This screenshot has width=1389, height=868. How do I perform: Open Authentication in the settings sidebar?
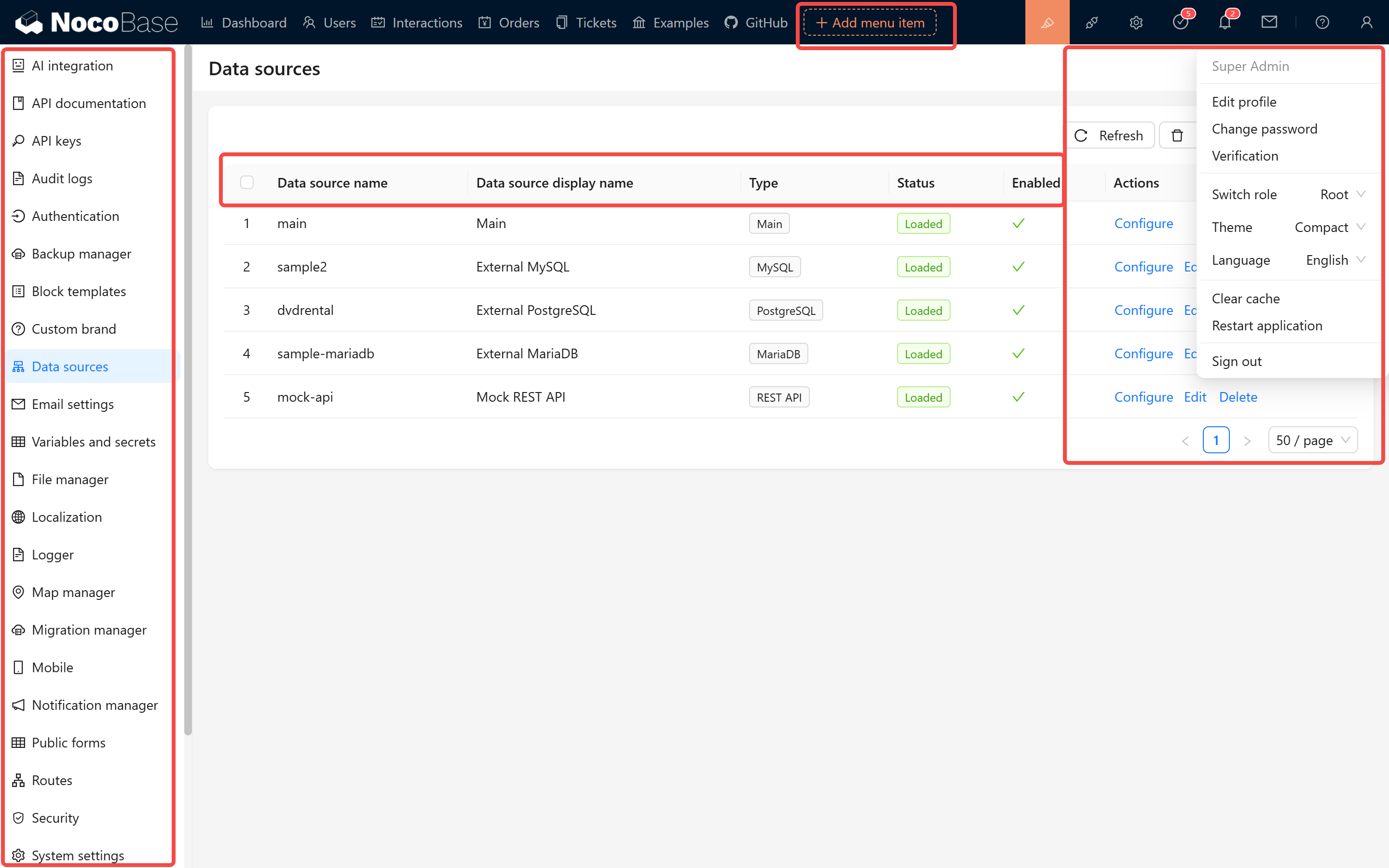pos(75,216)
